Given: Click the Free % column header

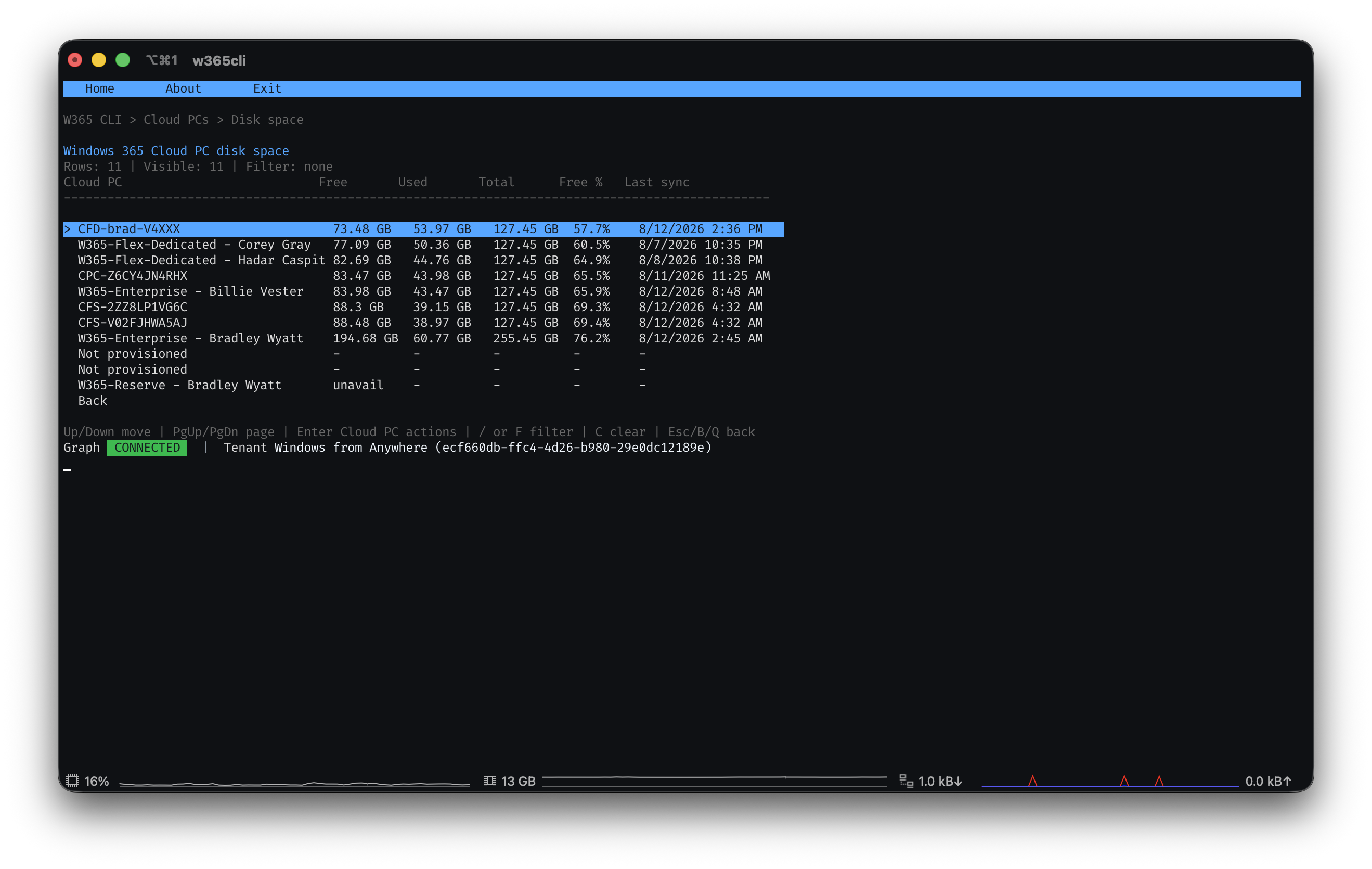Looking at the screenshot, I should pos(580,182).
